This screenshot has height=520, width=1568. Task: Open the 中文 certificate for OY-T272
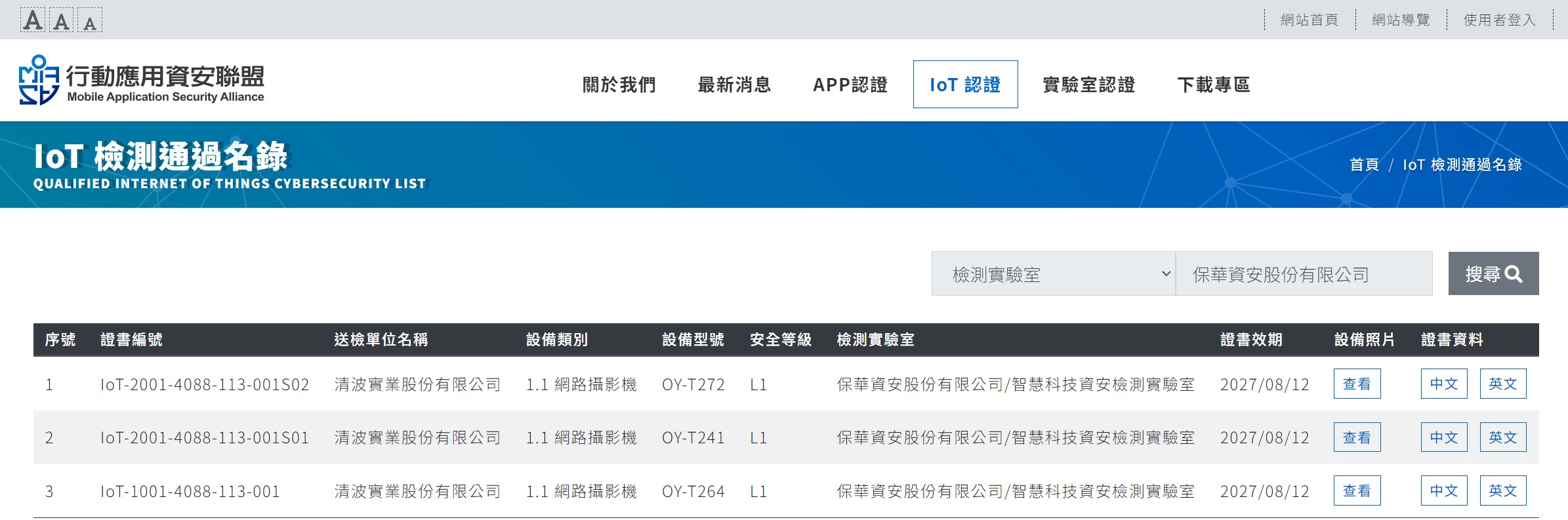[1444, 384]
